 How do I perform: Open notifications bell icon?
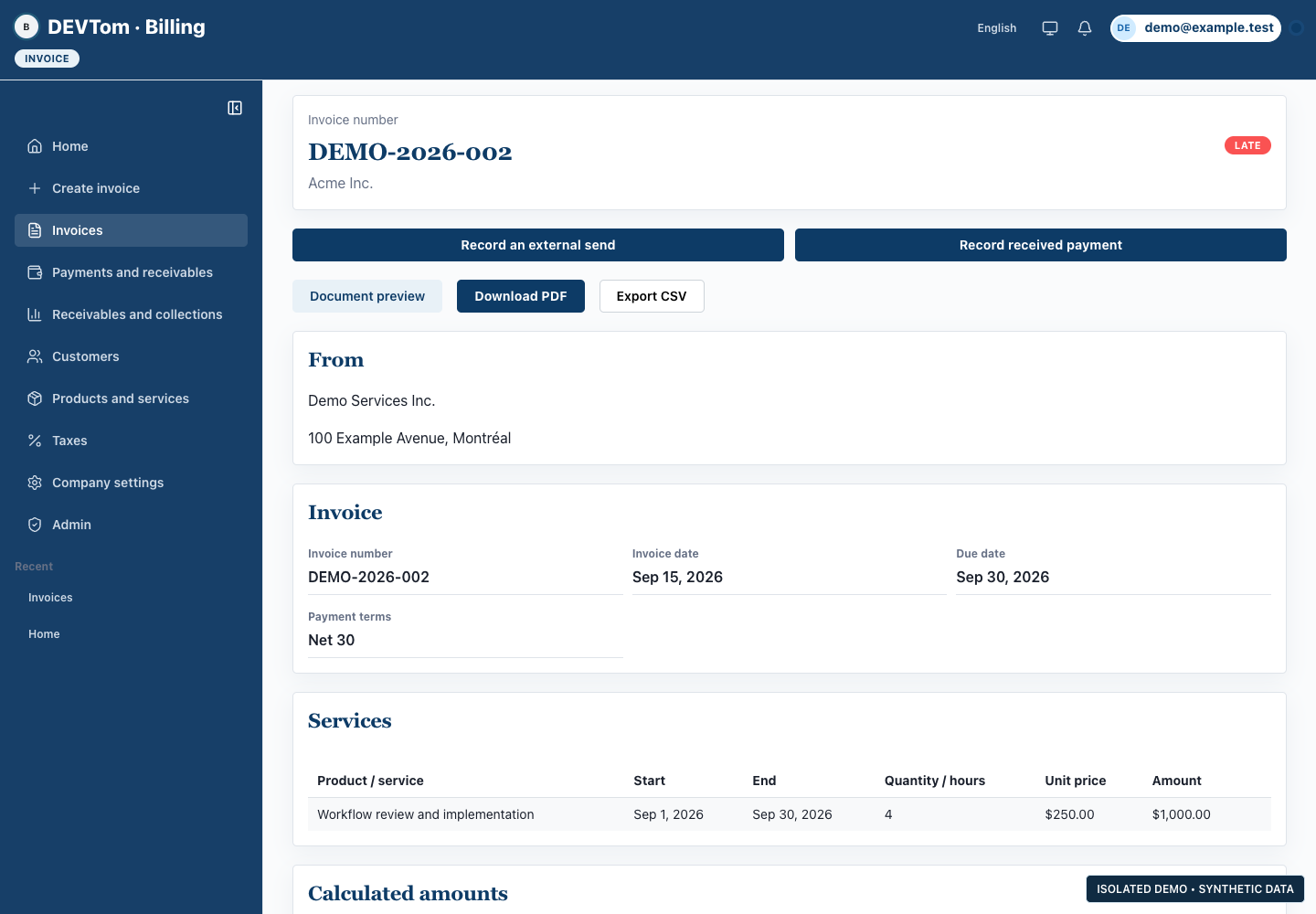[x=1085, y=28]
